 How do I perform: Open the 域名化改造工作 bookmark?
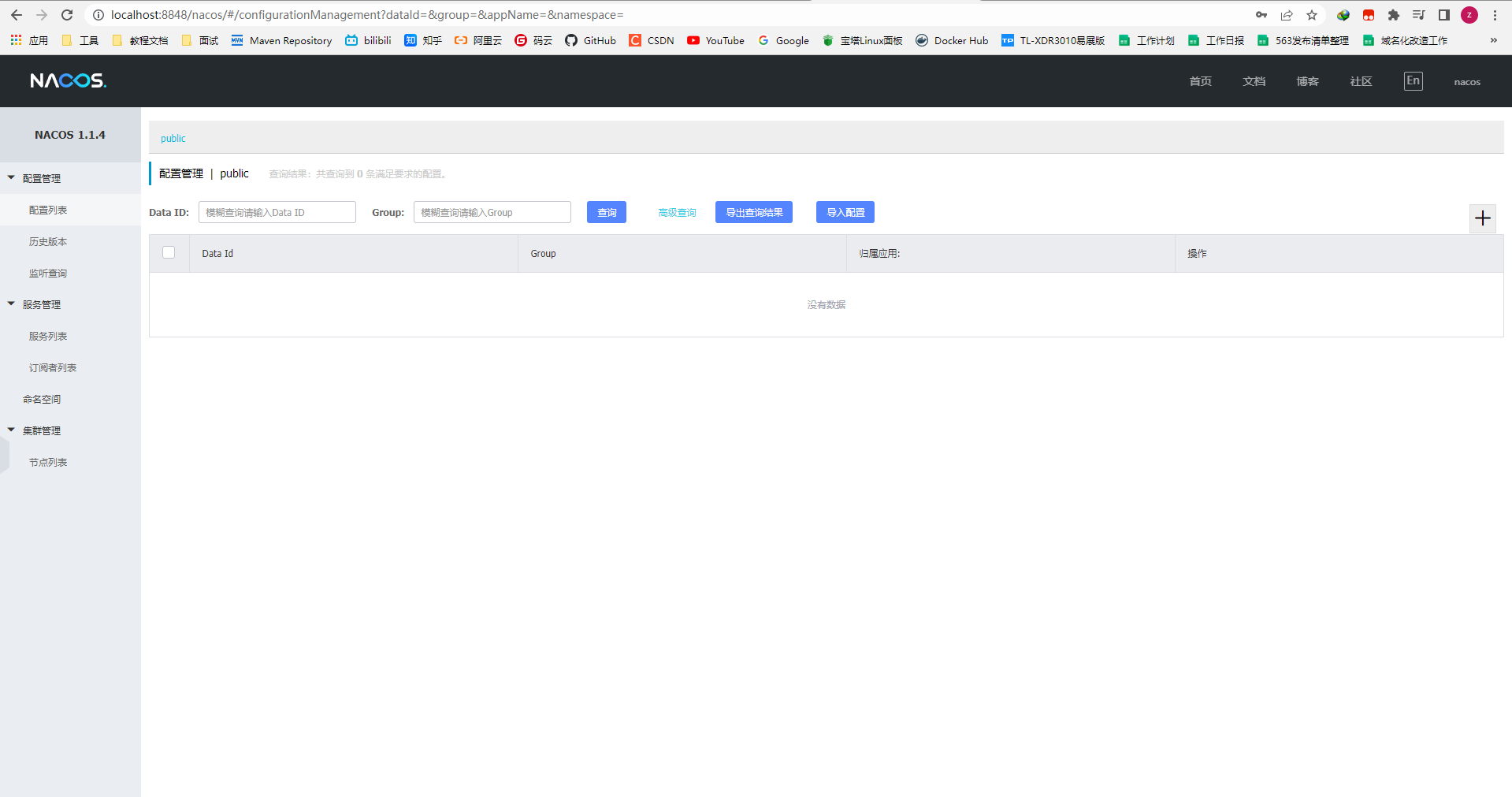pyautogui.click(x=1405, y=40)
